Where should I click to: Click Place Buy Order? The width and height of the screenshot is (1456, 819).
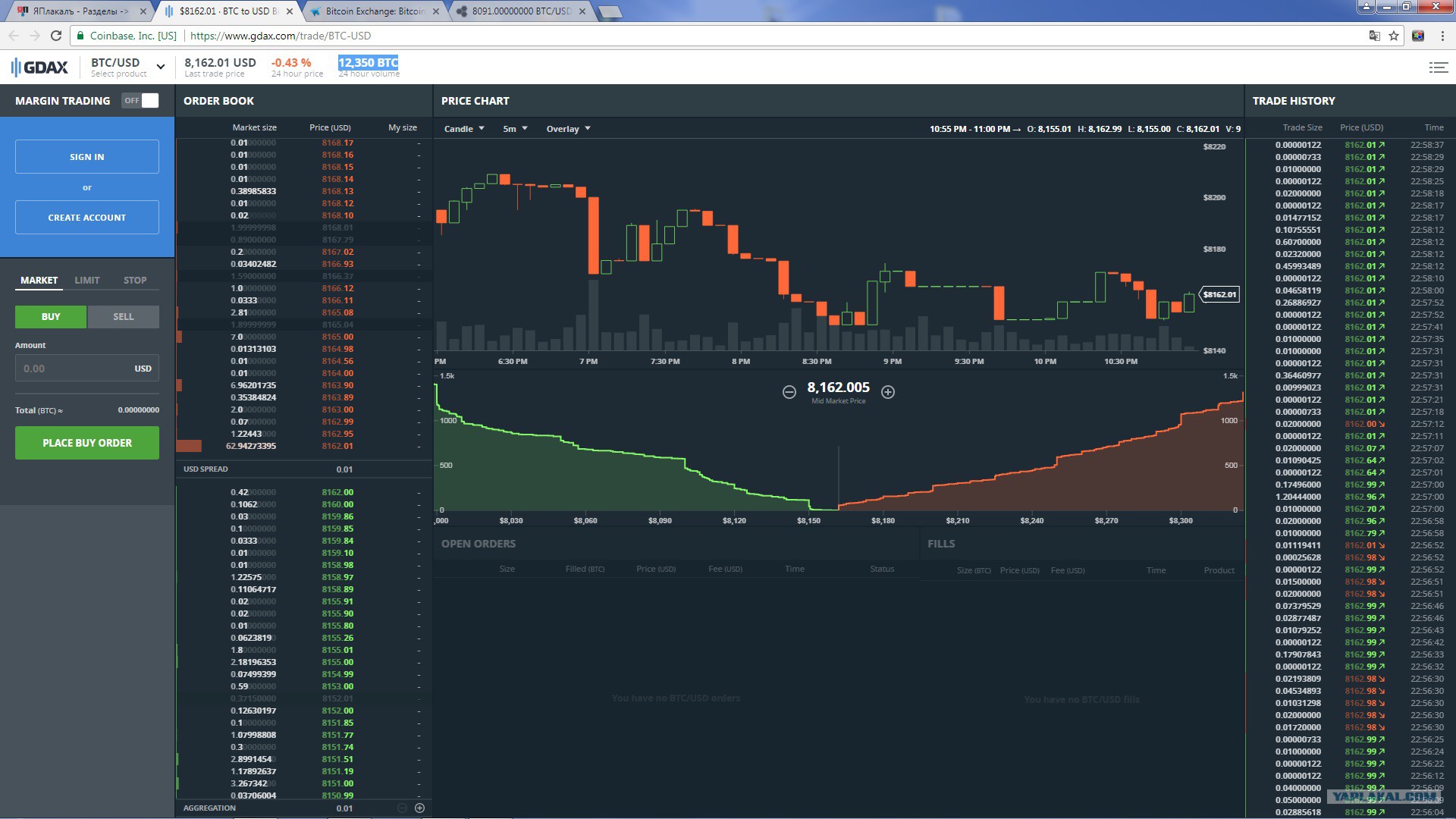[87, 443]
